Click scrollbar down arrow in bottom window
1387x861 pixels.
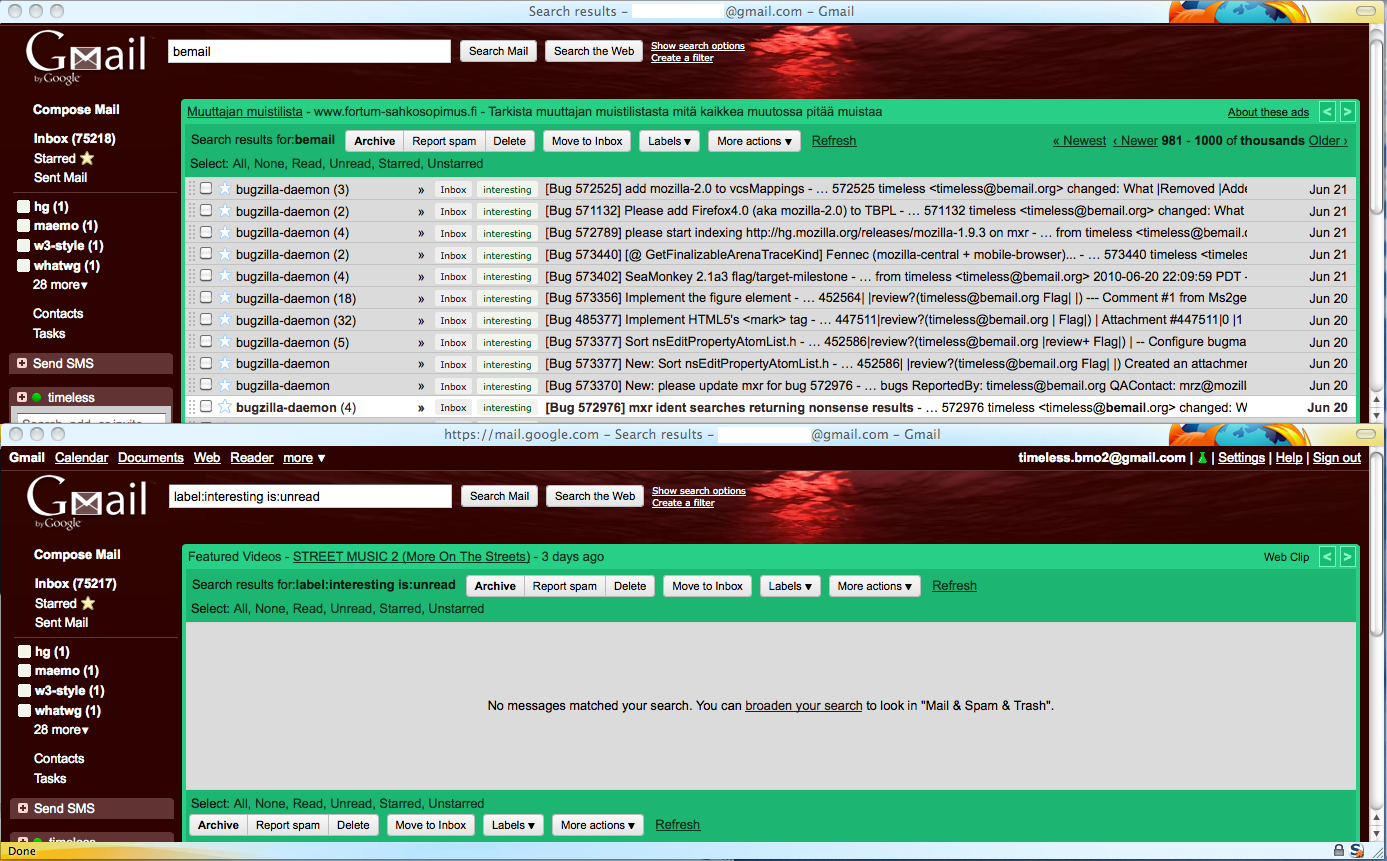click(1378, 834)
